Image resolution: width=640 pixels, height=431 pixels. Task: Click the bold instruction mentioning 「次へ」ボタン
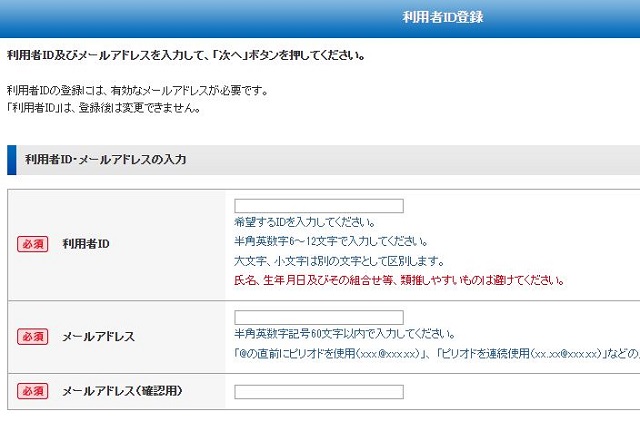tap(185, 55)
